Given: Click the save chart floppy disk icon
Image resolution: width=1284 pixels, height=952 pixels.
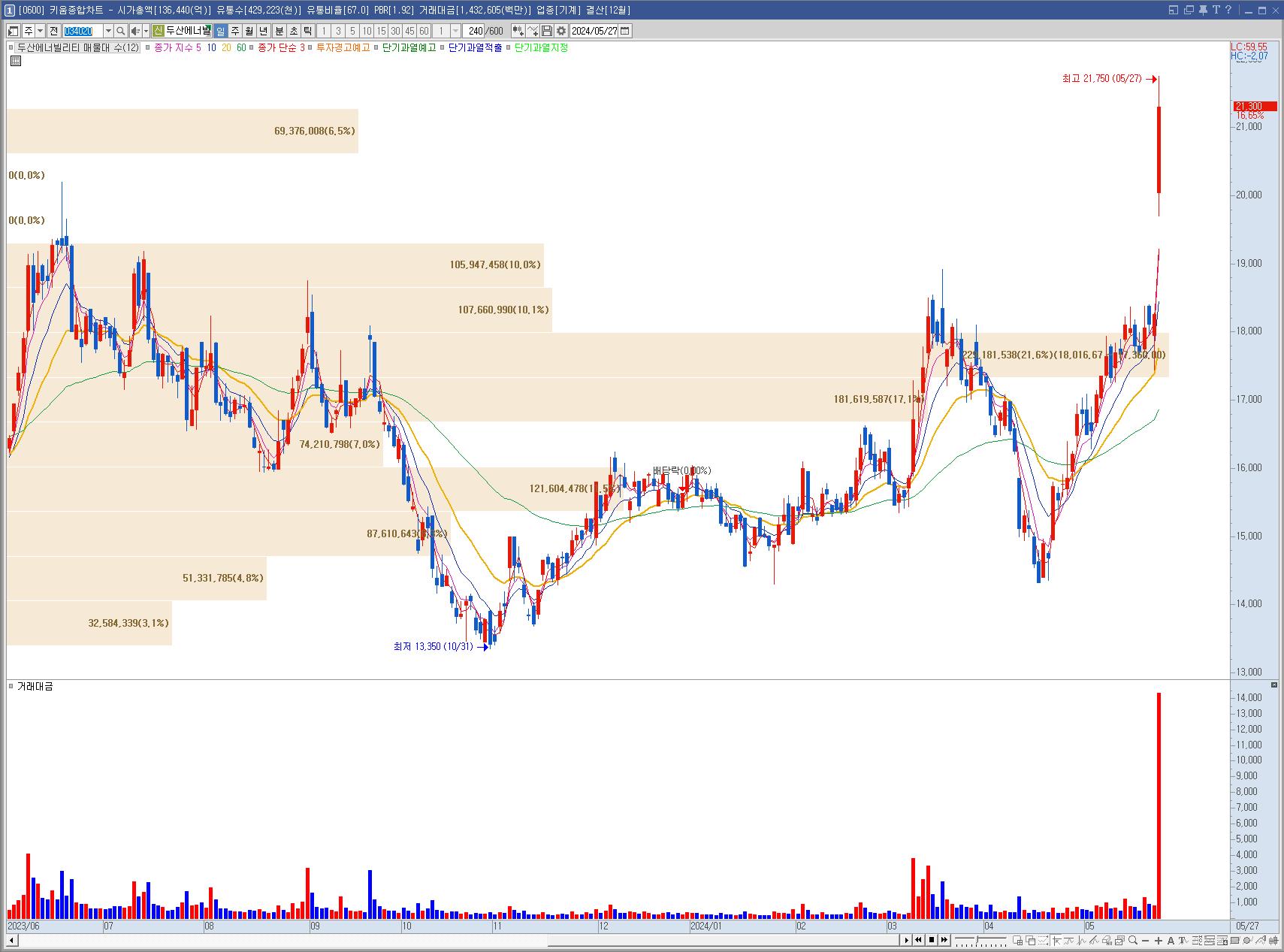Looking at the screenshot, I should [x=547, y=31].
